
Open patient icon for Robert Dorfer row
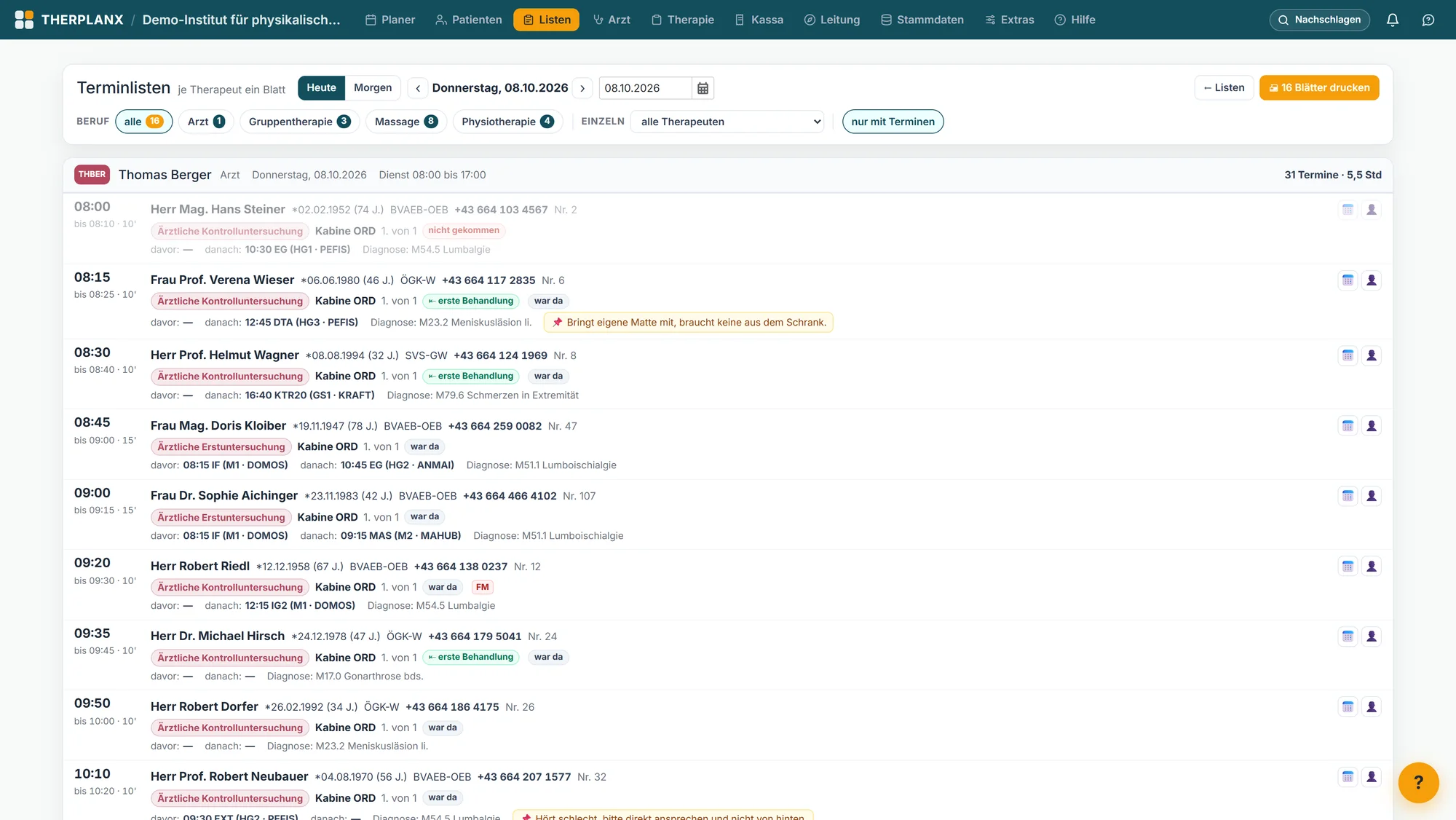[x=1371, y=707]
